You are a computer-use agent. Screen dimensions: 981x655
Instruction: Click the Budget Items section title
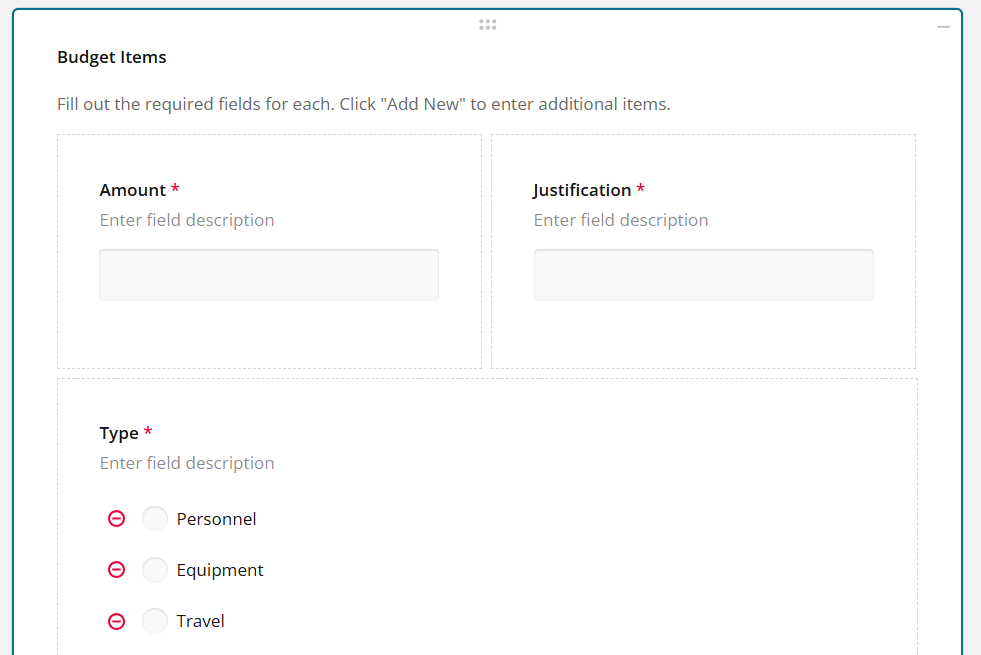(111, 57)
